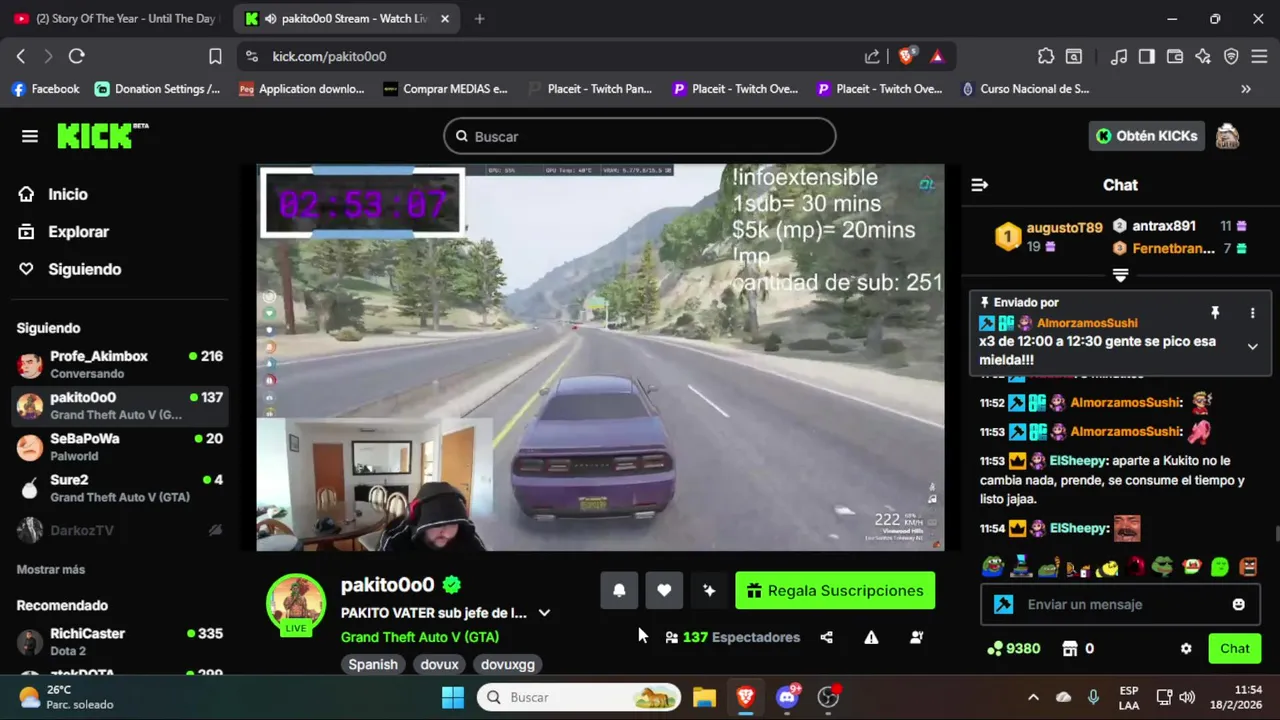Image resolution: width=1280 pixels, height=720 pixels.
Task: Click the Spanish tag
Action: point(373,664)
